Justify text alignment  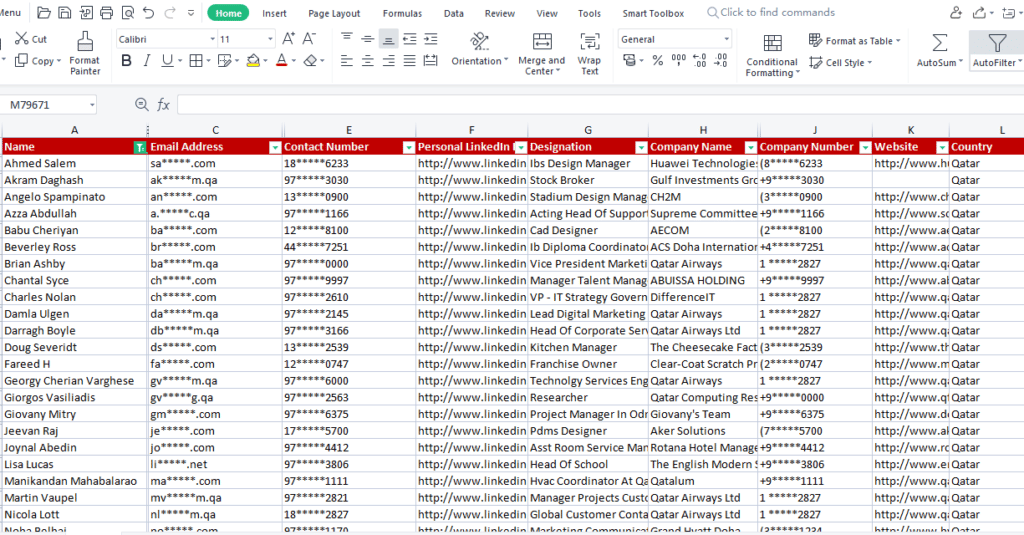click(x=409, y=61)
